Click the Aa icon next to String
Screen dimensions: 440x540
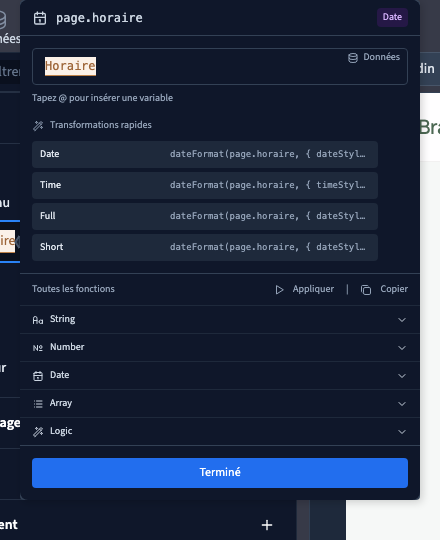point(38,320)
